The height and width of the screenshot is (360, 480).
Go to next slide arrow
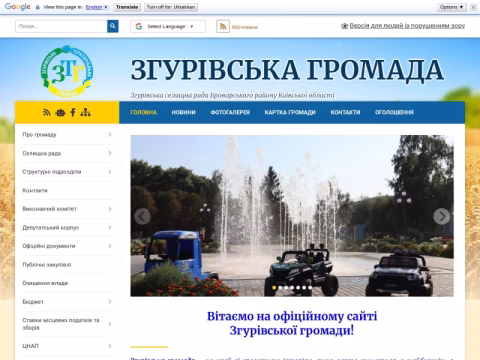442,216
